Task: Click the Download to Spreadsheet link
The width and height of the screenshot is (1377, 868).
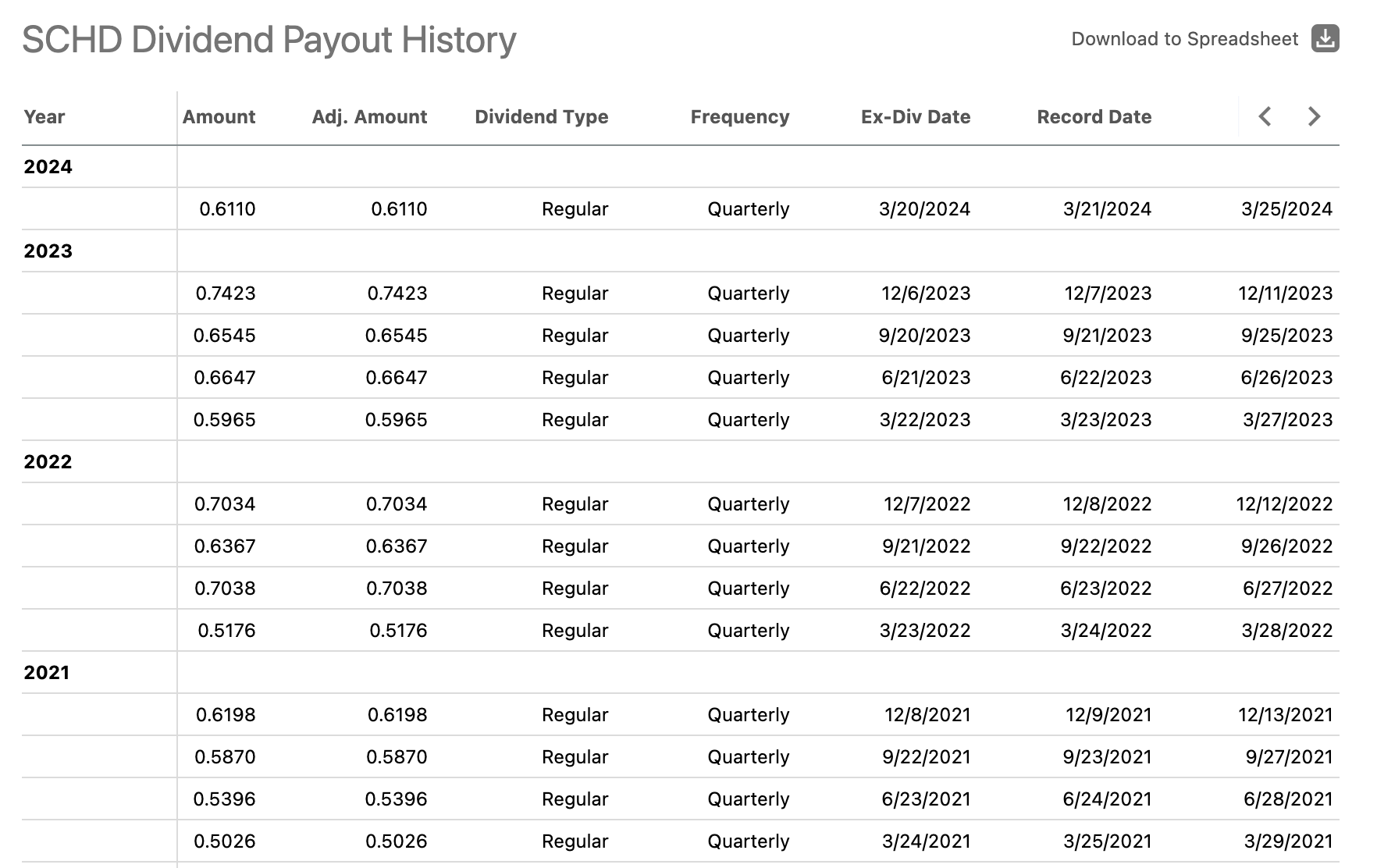Action: pyautogui.click(x=1184, y=39)
